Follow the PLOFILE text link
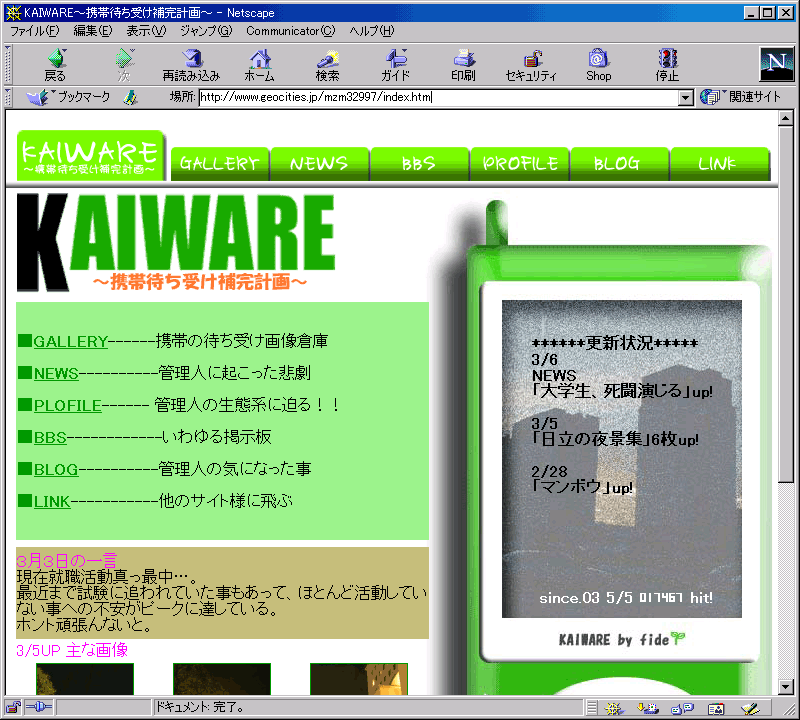The image size is (800, 720). coord(67,405)
